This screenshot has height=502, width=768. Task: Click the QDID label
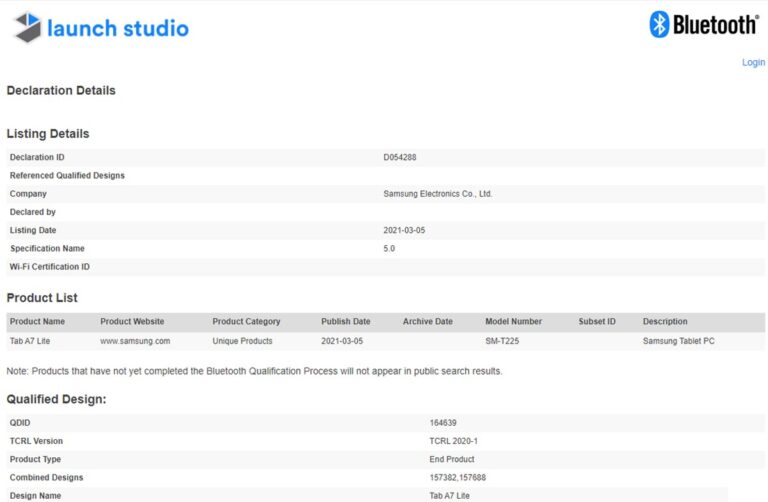tap(20, 423)
